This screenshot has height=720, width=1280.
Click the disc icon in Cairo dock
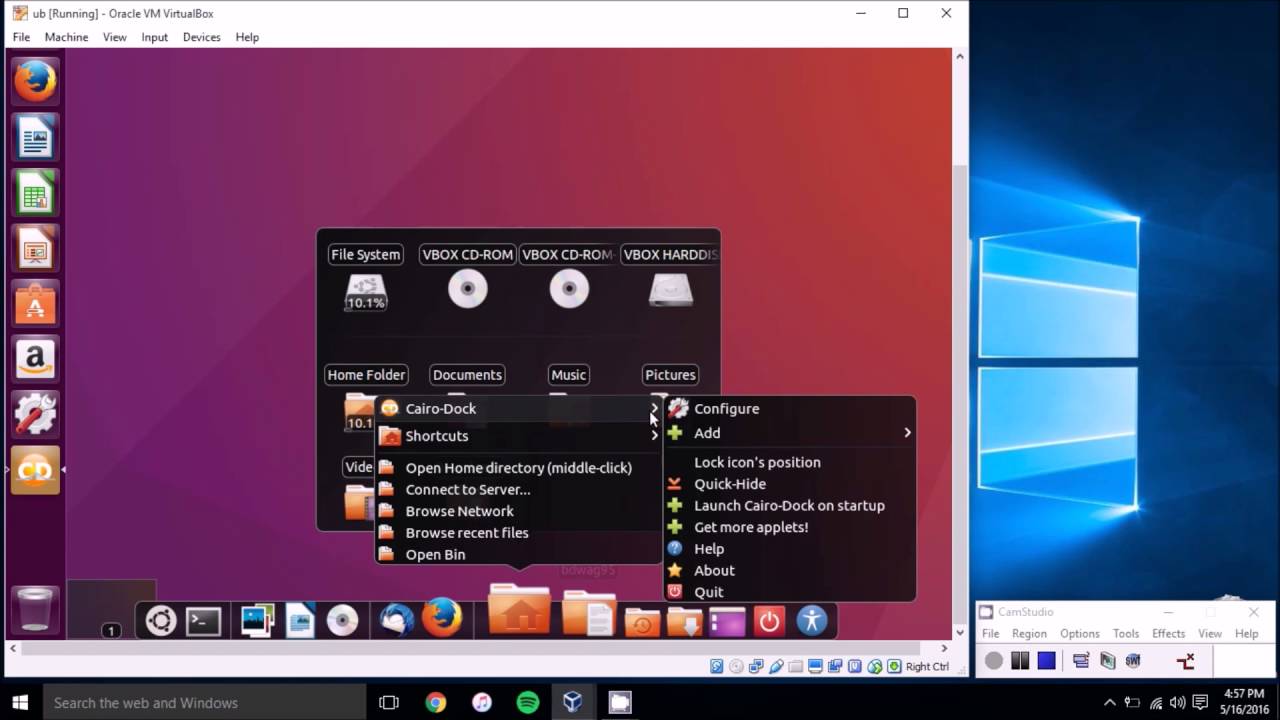(342, 621)
